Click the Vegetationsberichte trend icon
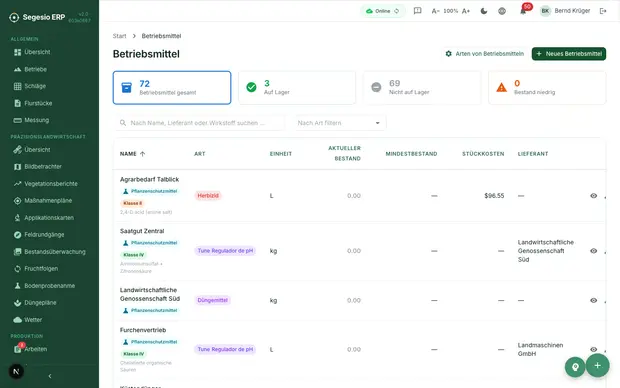 coord(17,184)
